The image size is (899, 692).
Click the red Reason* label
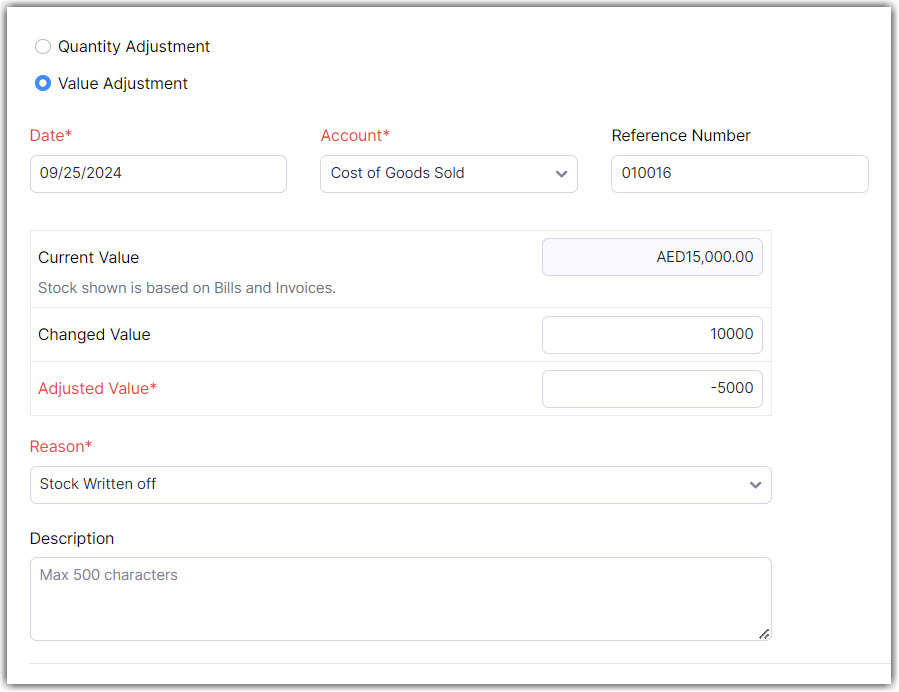click(61, 447)
